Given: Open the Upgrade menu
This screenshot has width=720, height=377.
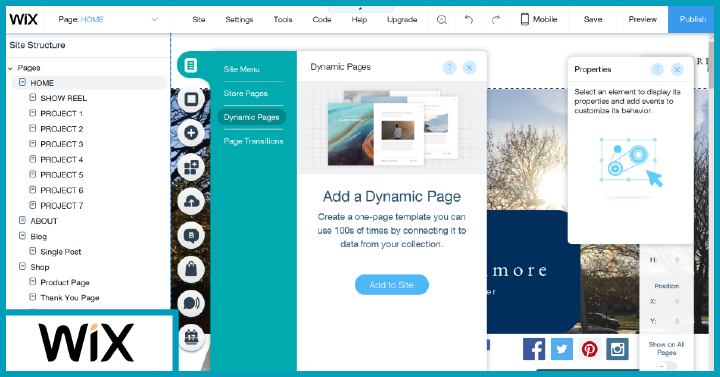Looking at the screenshot, I should pyautogui.click(x=402, y=19).
